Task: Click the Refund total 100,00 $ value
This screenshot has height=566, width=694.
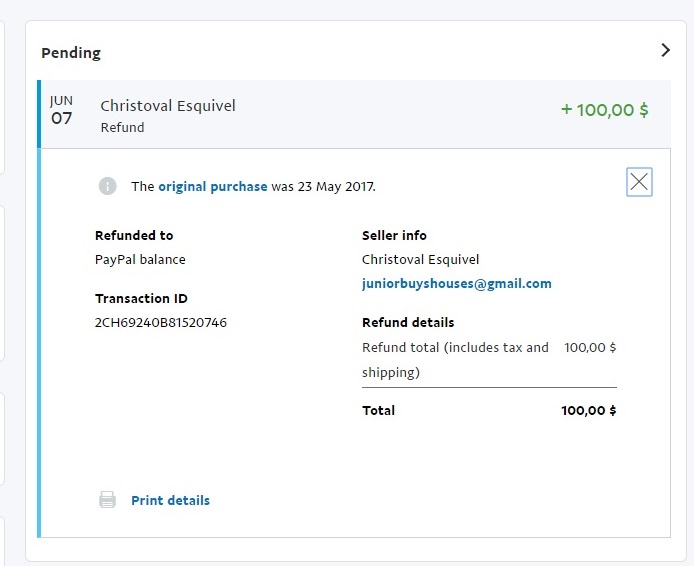Action: click(x=590, y=347)
